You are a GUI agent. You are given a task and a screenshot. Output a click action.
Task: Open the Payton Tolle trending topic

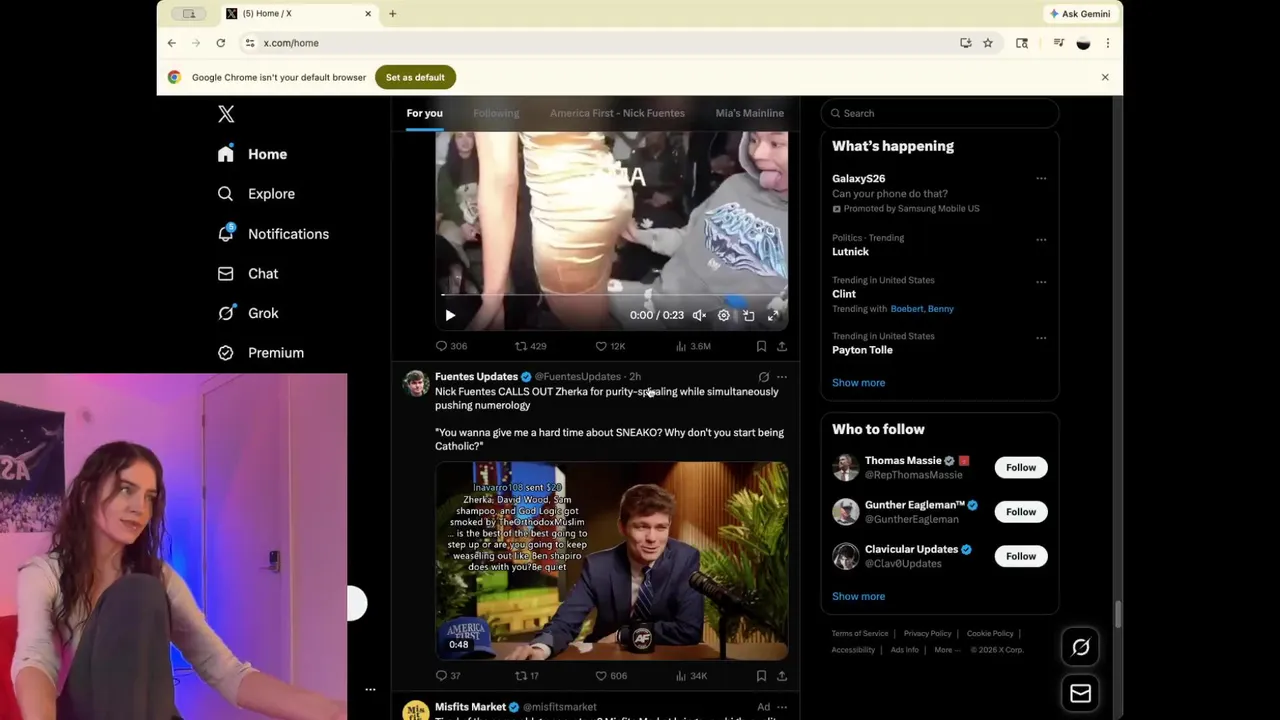862,350
